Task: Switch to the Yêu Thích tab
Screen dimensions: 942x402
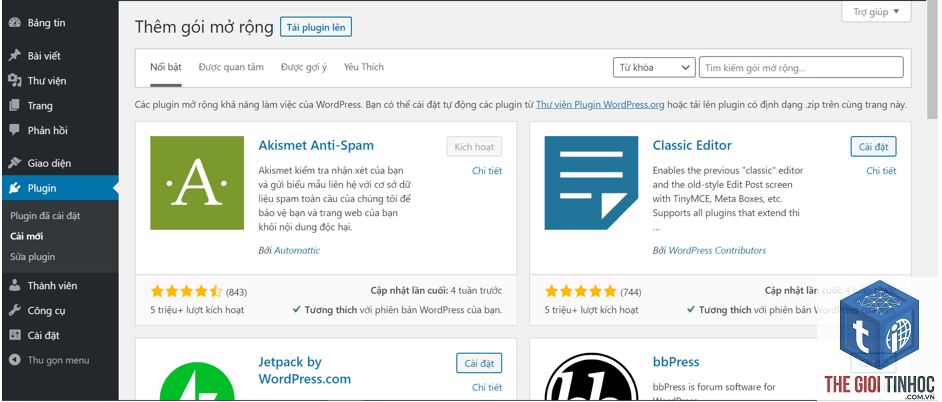Action: (x=363, y=67)
